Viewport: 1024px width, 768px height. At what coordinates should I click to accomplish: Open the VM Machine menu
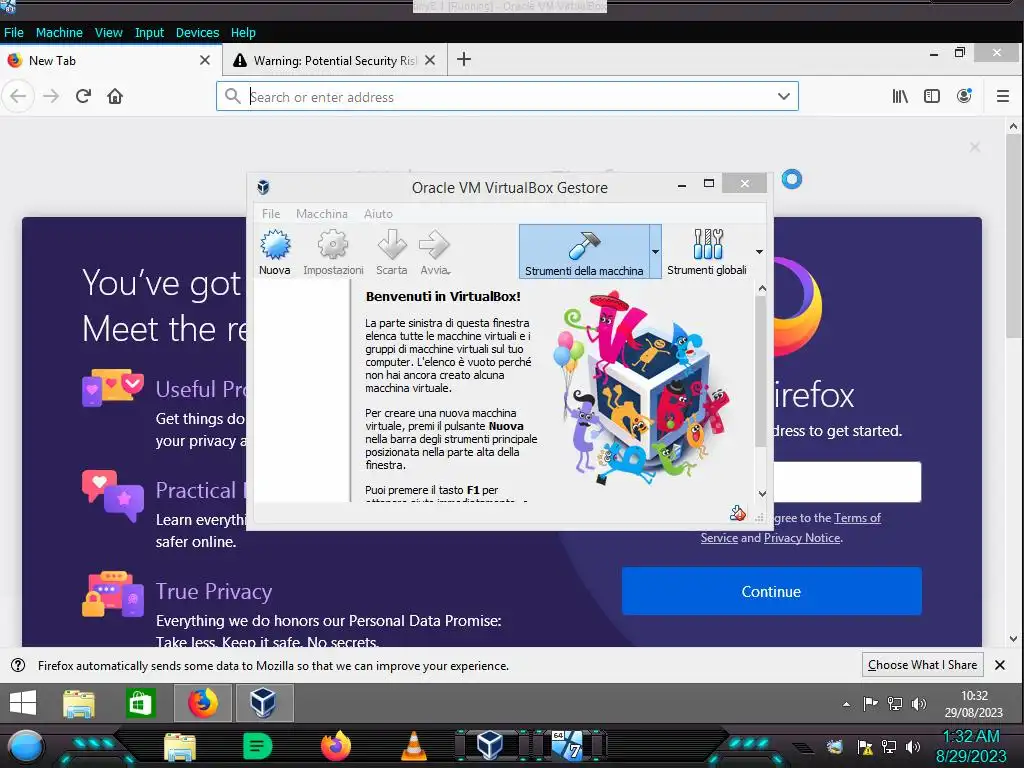pyautogui.click(x=59, y=33)
